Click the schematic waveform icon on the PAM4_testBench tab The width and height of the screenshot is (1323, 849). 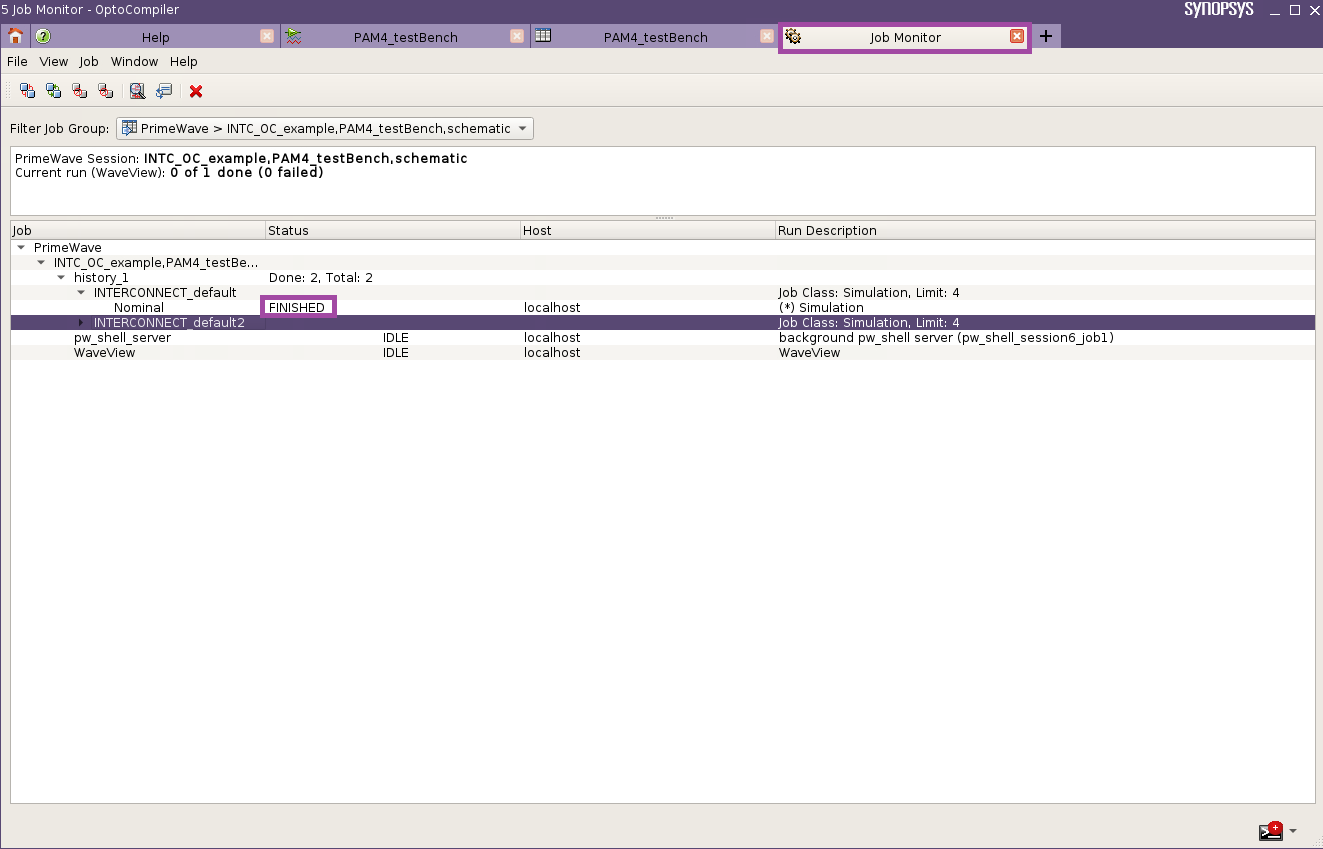pos(293,37)
